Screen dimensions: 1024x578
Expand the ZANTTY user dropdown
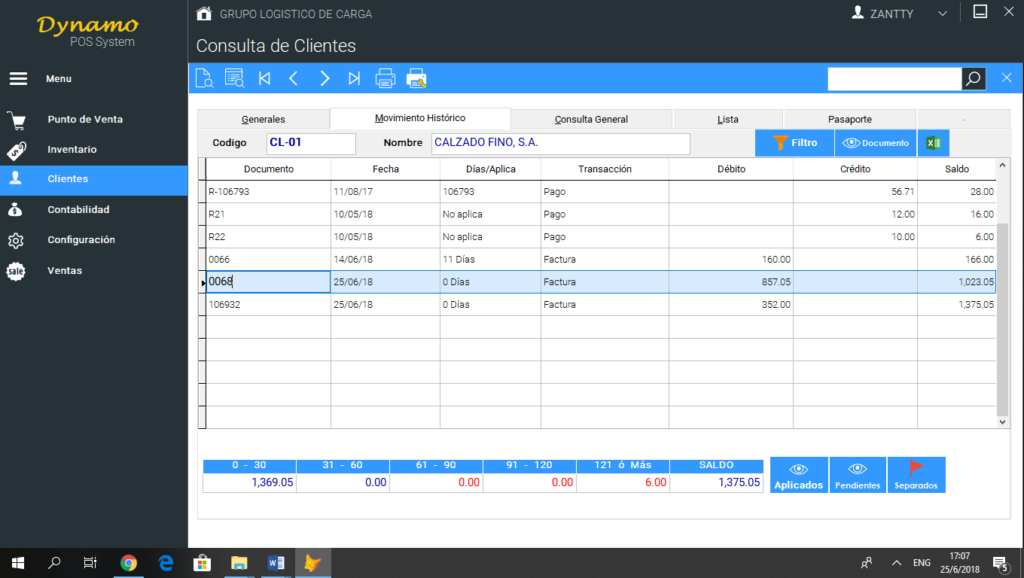coord(941,14)
